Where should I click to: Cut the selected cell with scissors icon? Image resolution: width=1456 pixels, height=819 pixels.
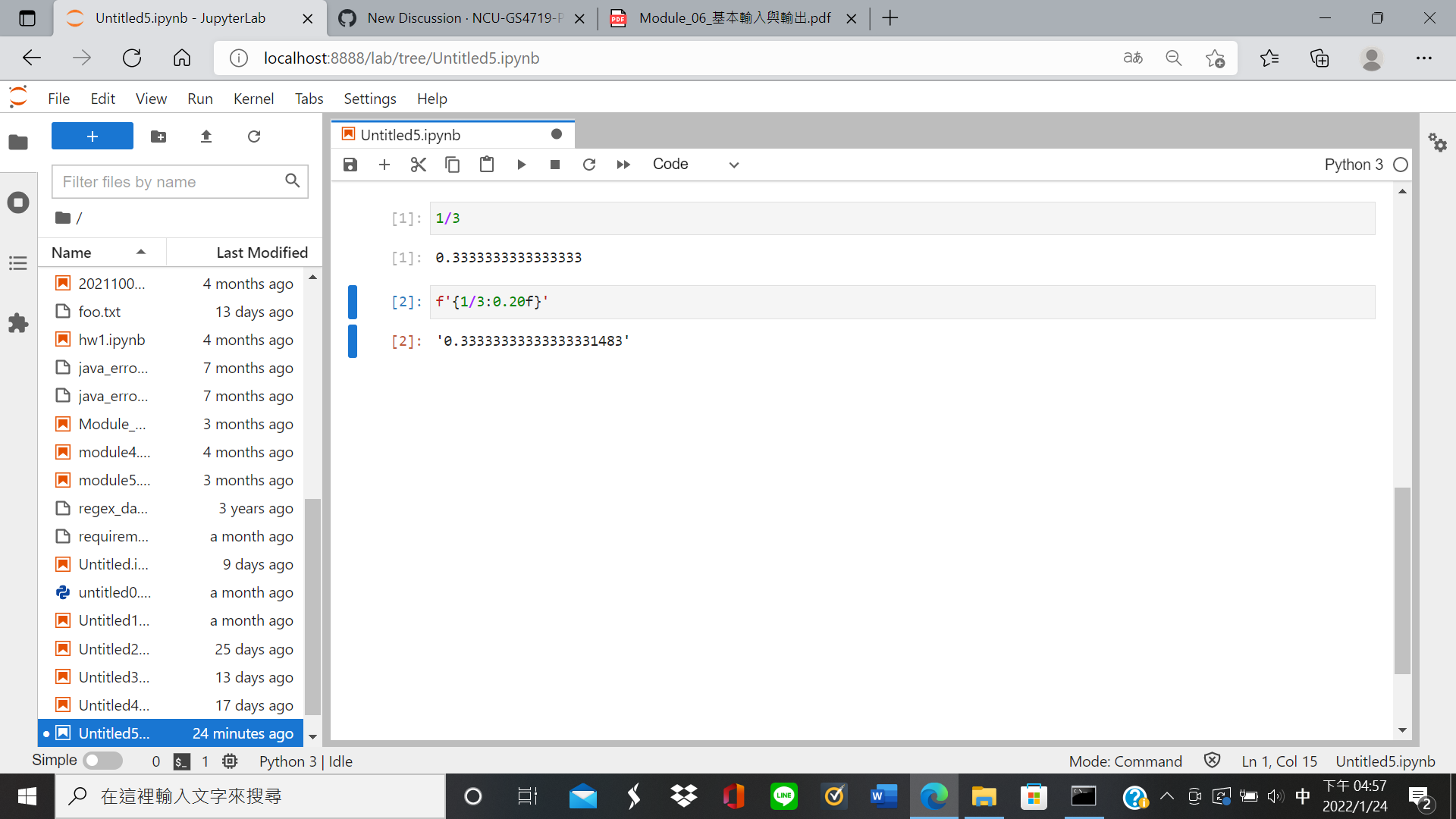click(x=418, y=164)
